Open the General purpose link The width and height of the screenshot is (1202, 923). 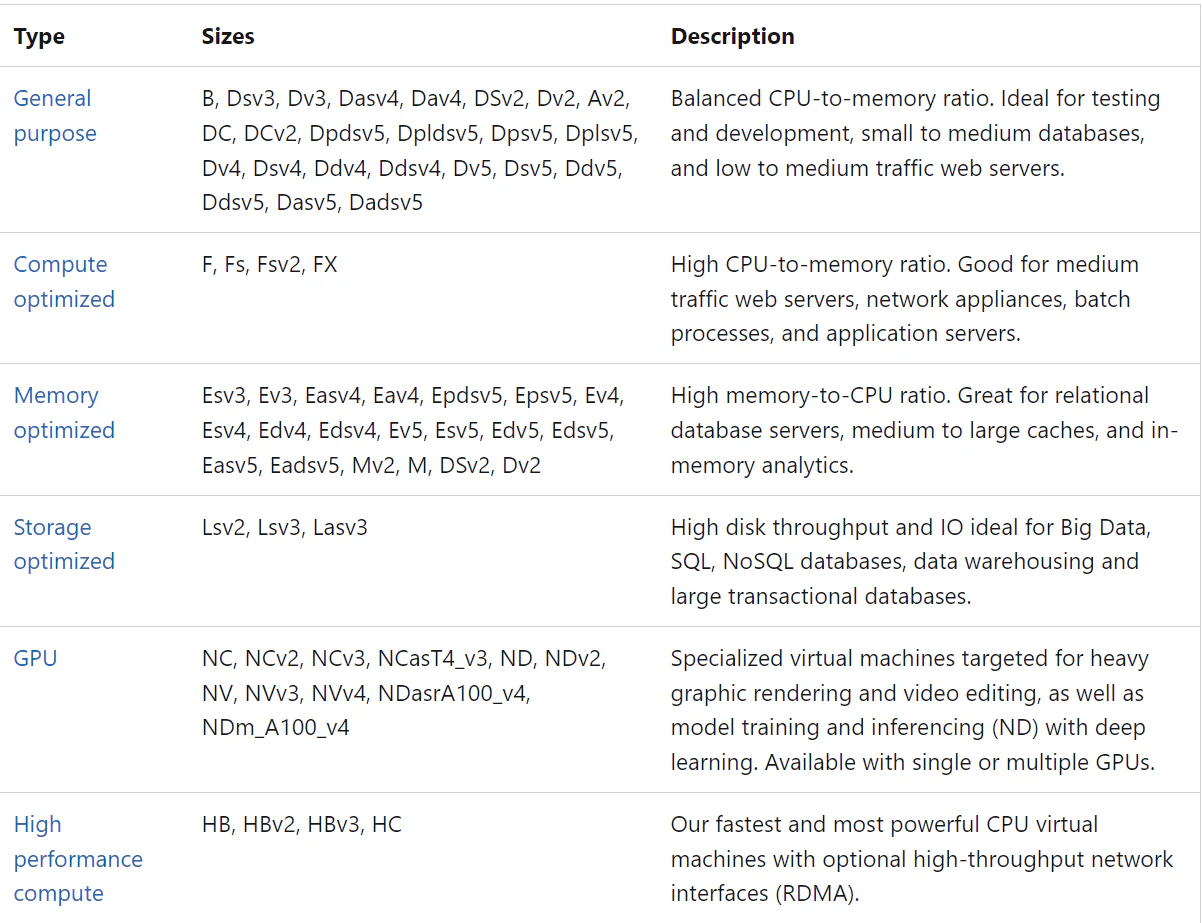point(55,116)
